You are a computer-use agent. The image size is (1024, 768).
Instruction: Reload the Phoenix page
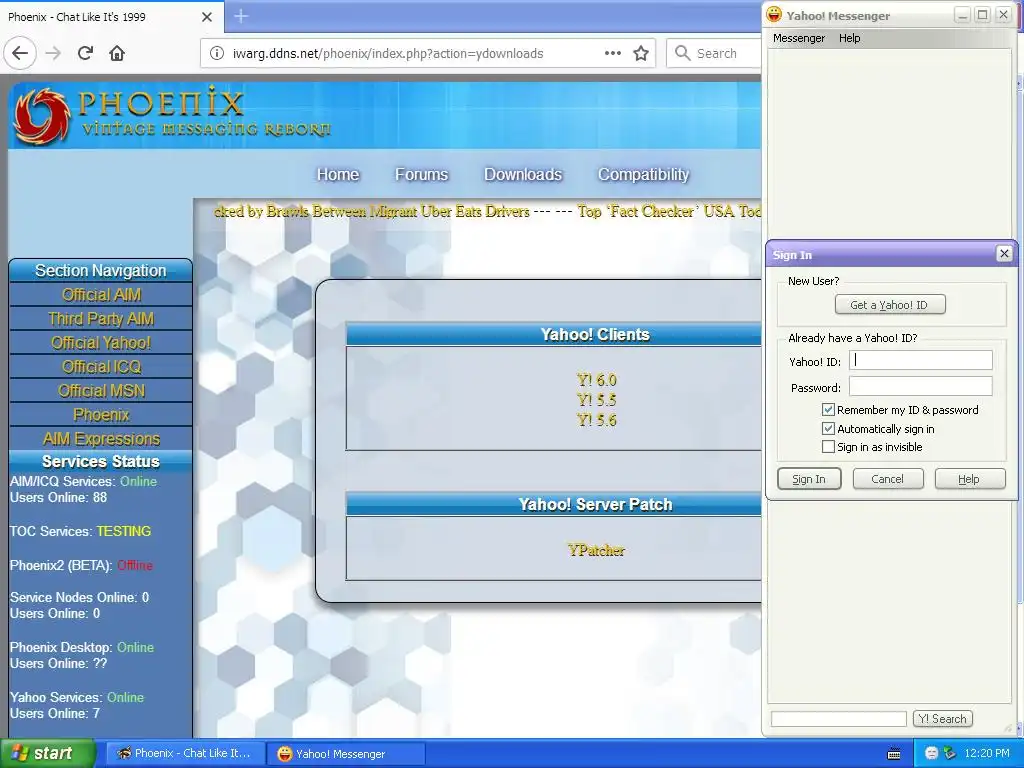tap(85, 53)
